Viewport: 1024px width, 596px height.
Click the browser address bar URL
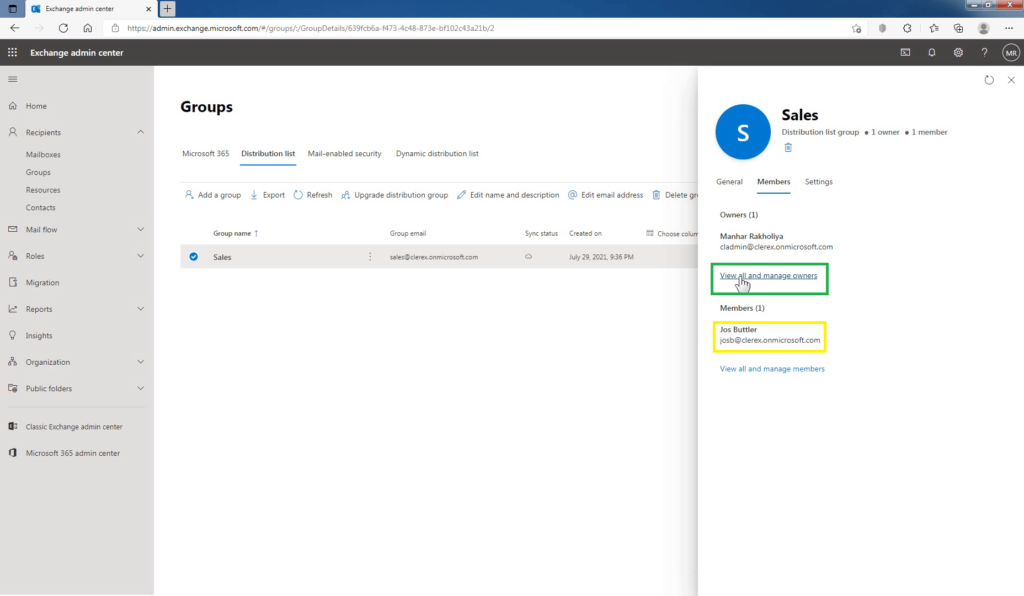(311, 28)
